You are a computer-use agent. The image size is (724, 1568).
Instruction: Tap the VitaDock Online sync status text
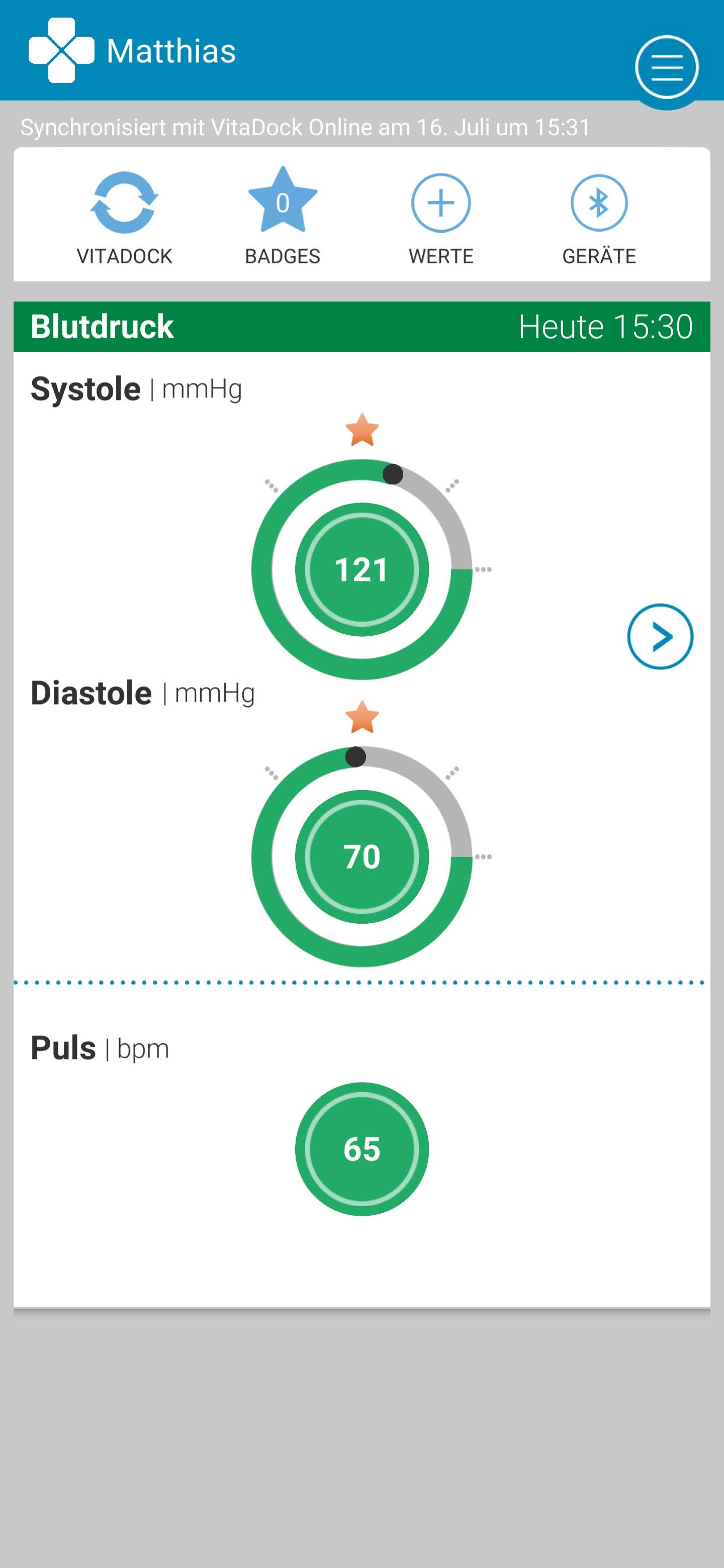click(305, 127)
